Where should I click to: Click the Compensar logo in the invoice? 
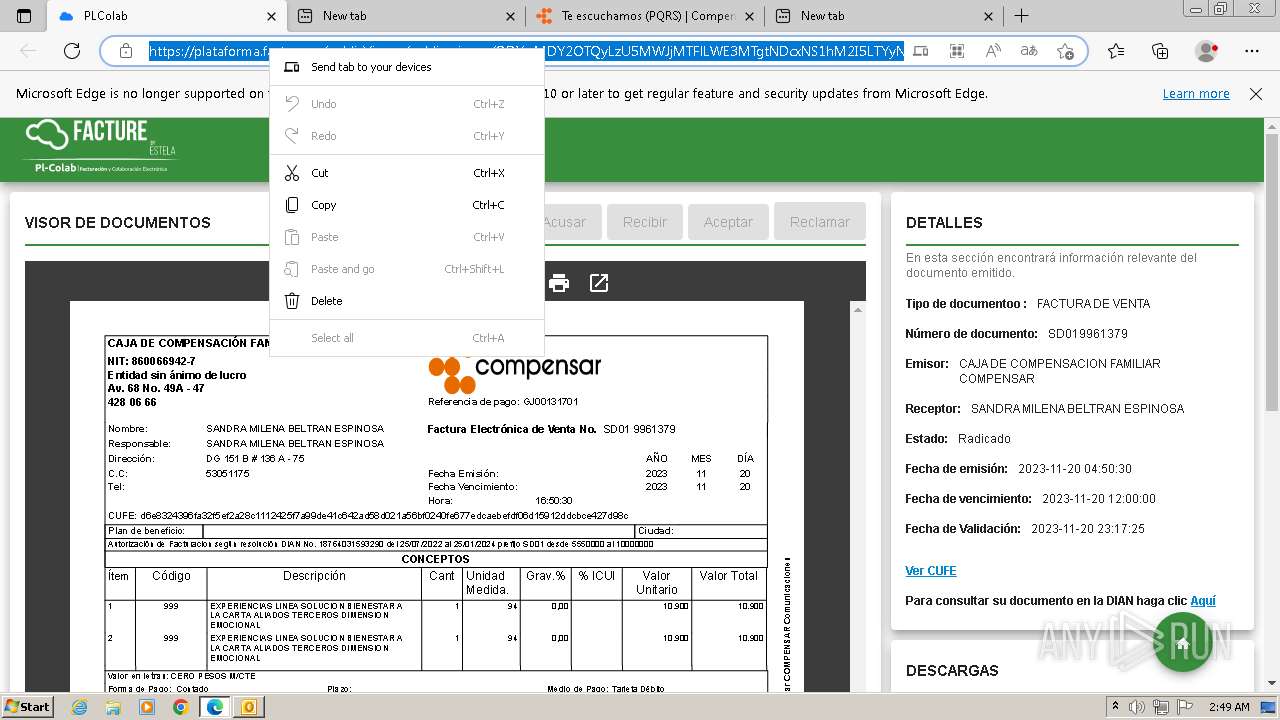tap(514, 373)
